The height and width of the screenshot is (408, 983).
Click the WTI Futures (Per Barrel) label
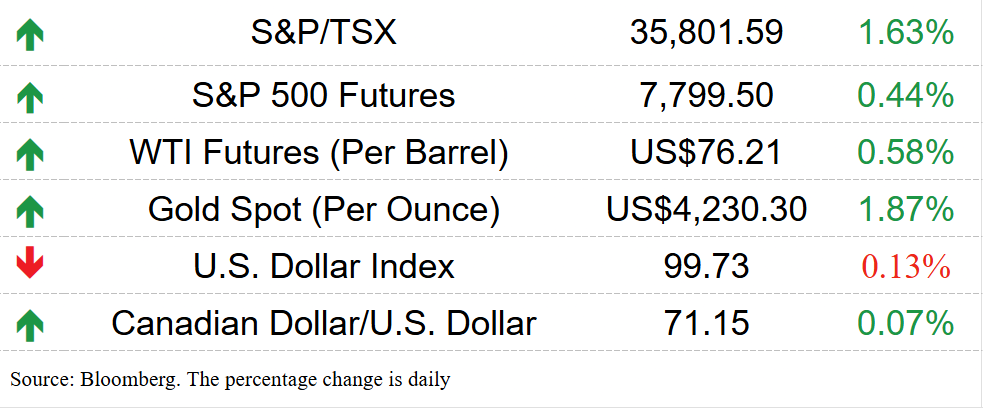pyautogui.click(x=319, y=152)
